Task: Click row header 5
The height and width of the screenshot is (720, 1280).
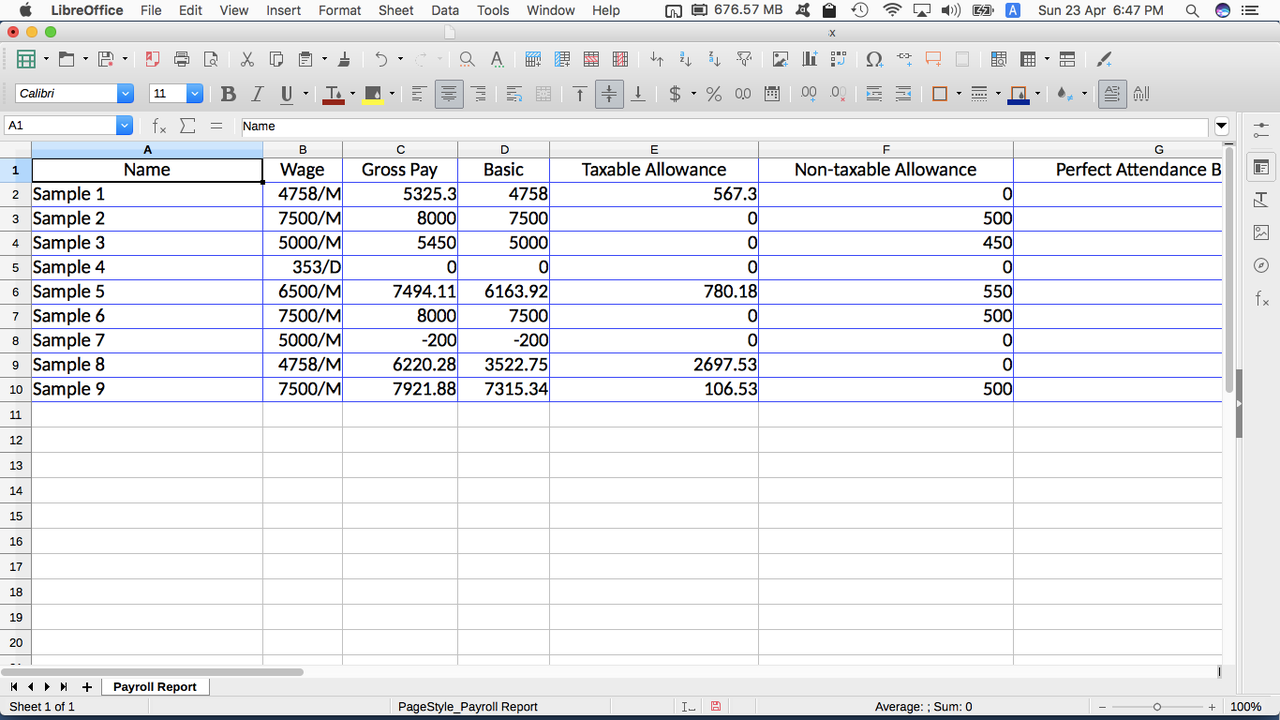Action: 15,267
